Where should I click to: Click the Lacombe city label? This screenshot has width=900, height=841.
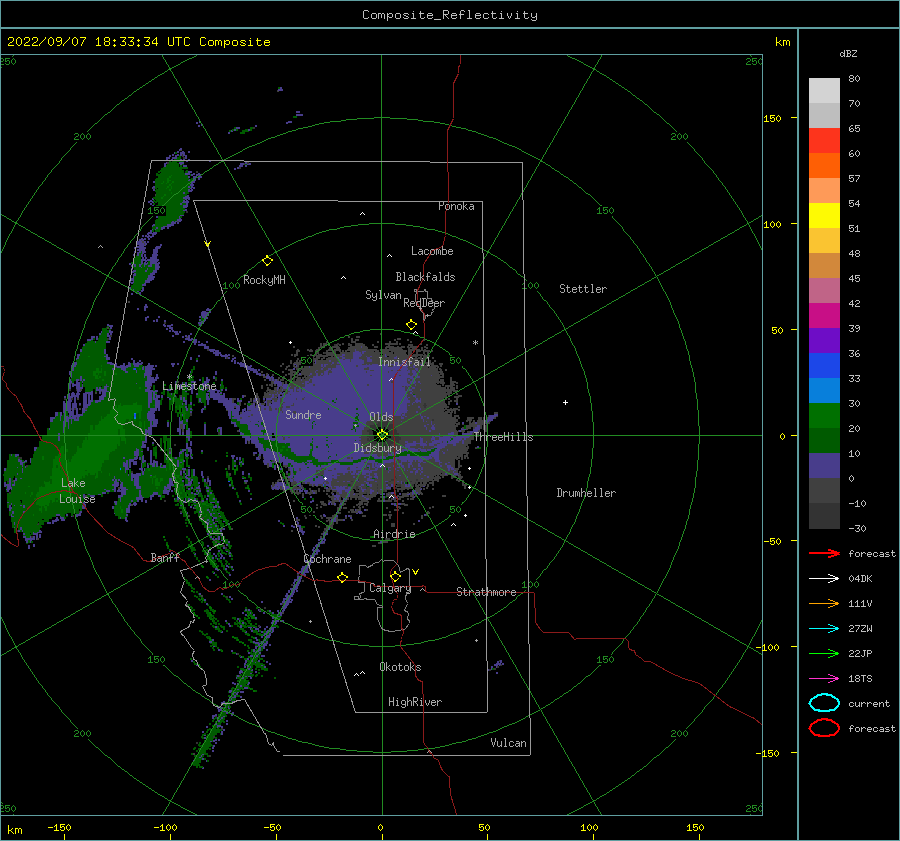tap(432, 251)
